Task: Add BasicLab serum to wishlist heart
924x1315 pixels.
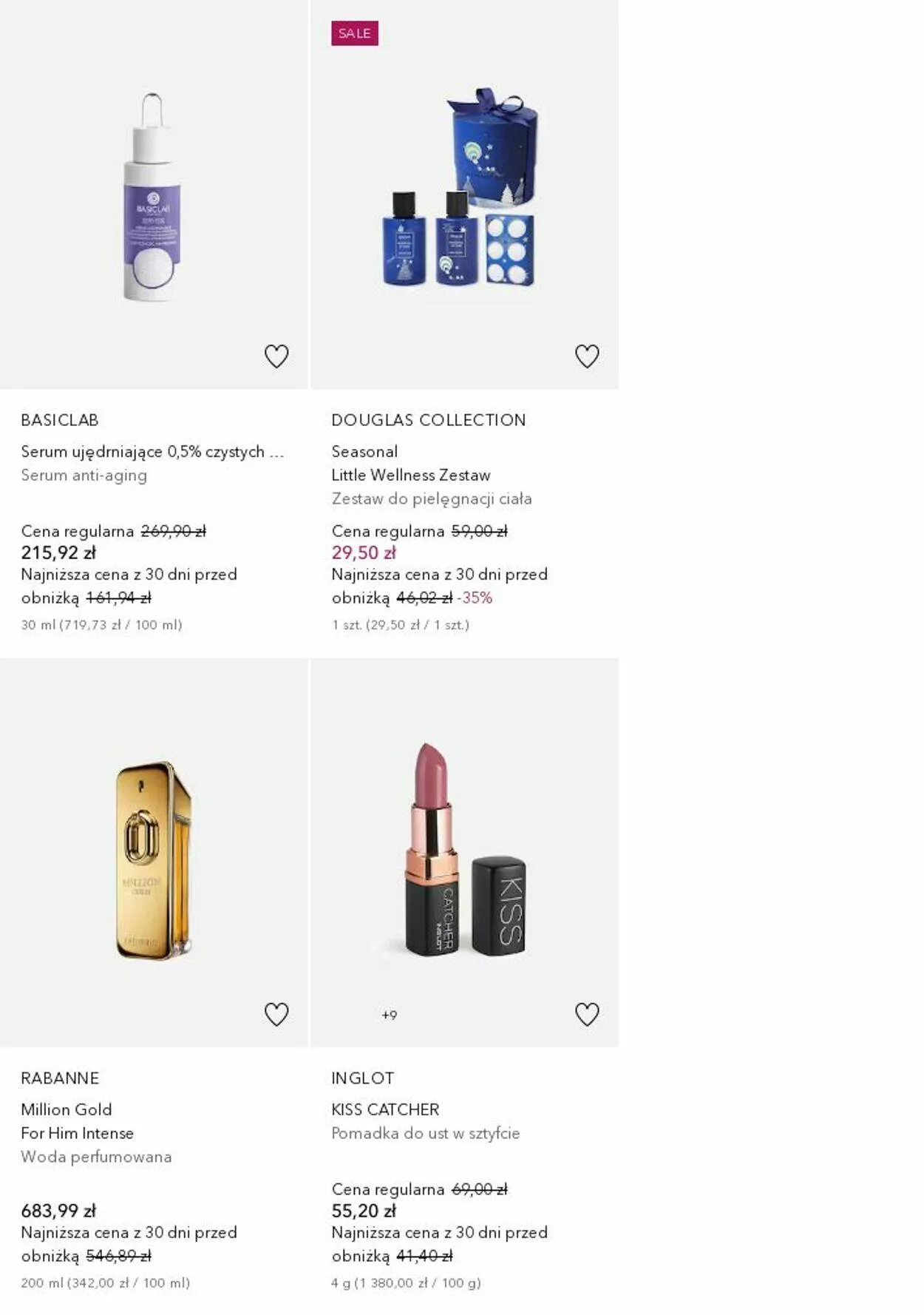Action: [x=276, y=356]
